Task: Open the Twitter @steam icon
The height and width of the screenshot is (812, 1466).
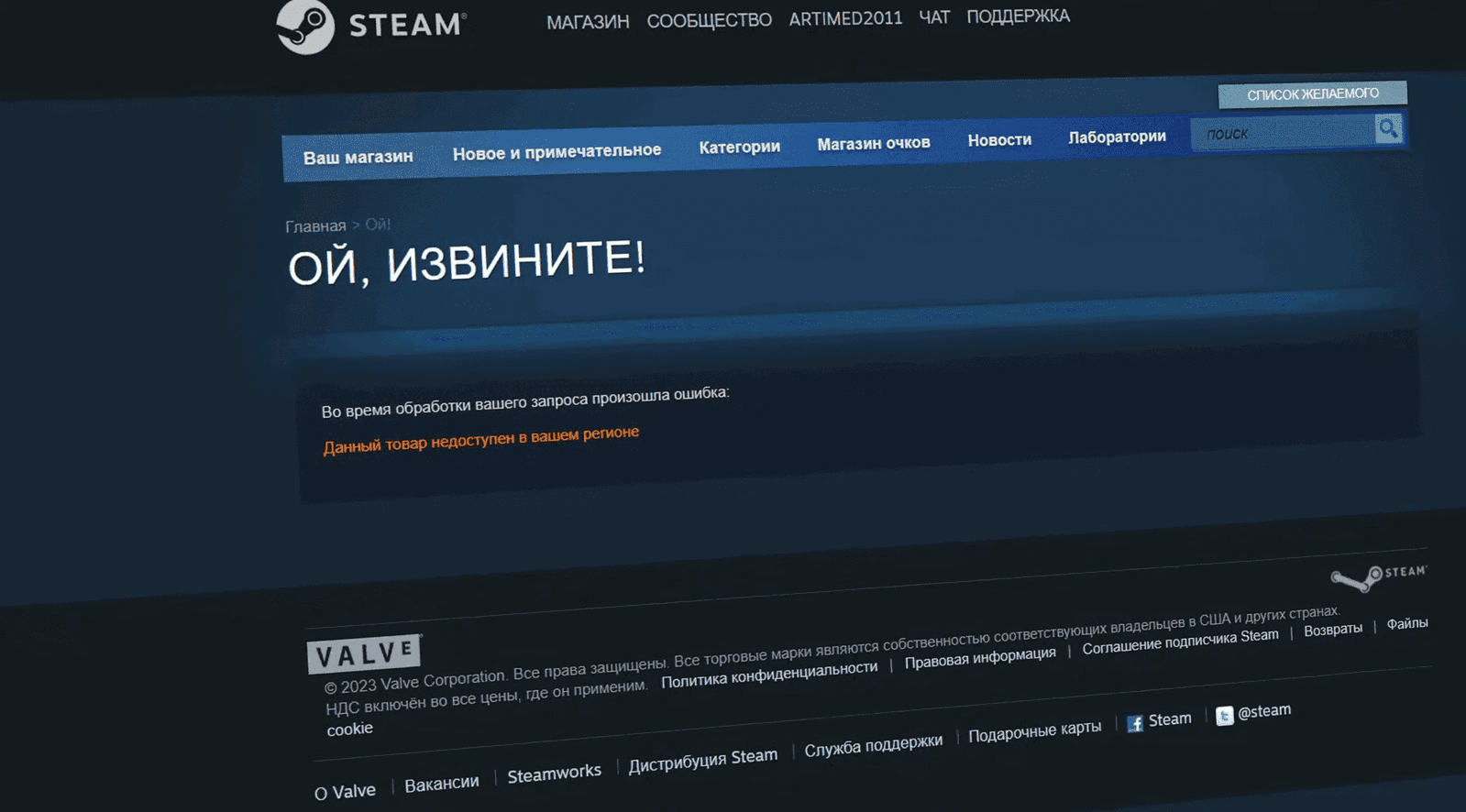Action: (x=1224, y=716)
